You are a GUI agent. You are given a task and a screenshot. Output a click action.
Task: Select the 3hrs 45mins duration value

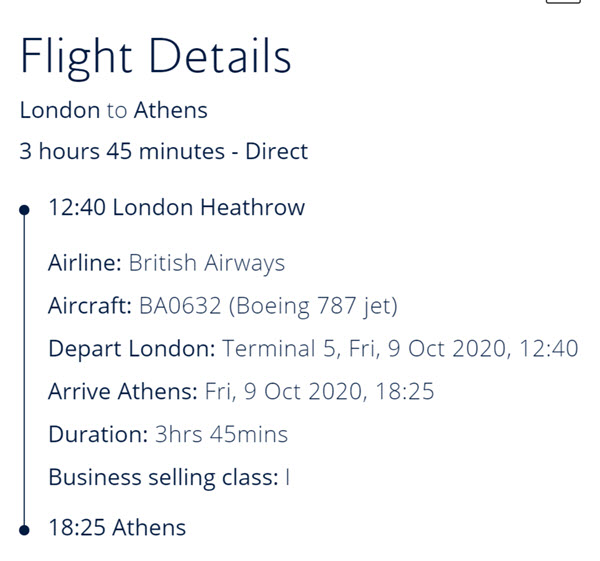221,434
